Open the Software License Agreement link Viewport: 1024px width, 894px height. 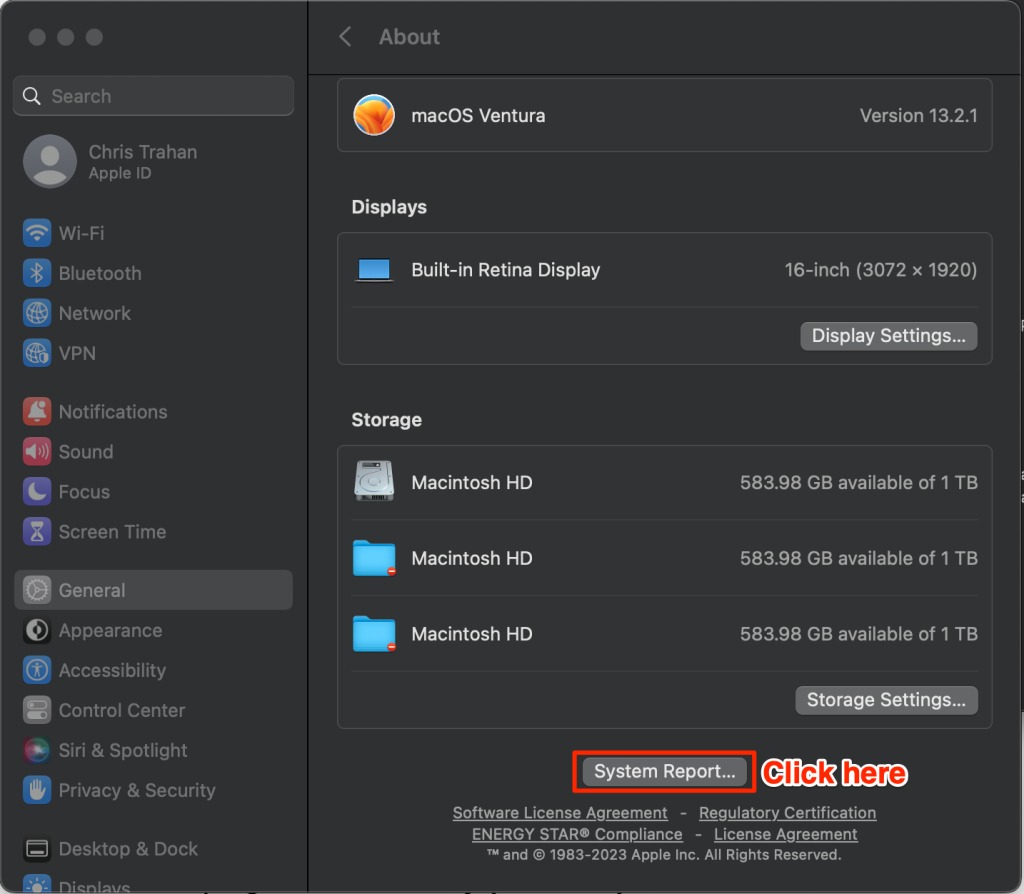(x=560, y=813)
